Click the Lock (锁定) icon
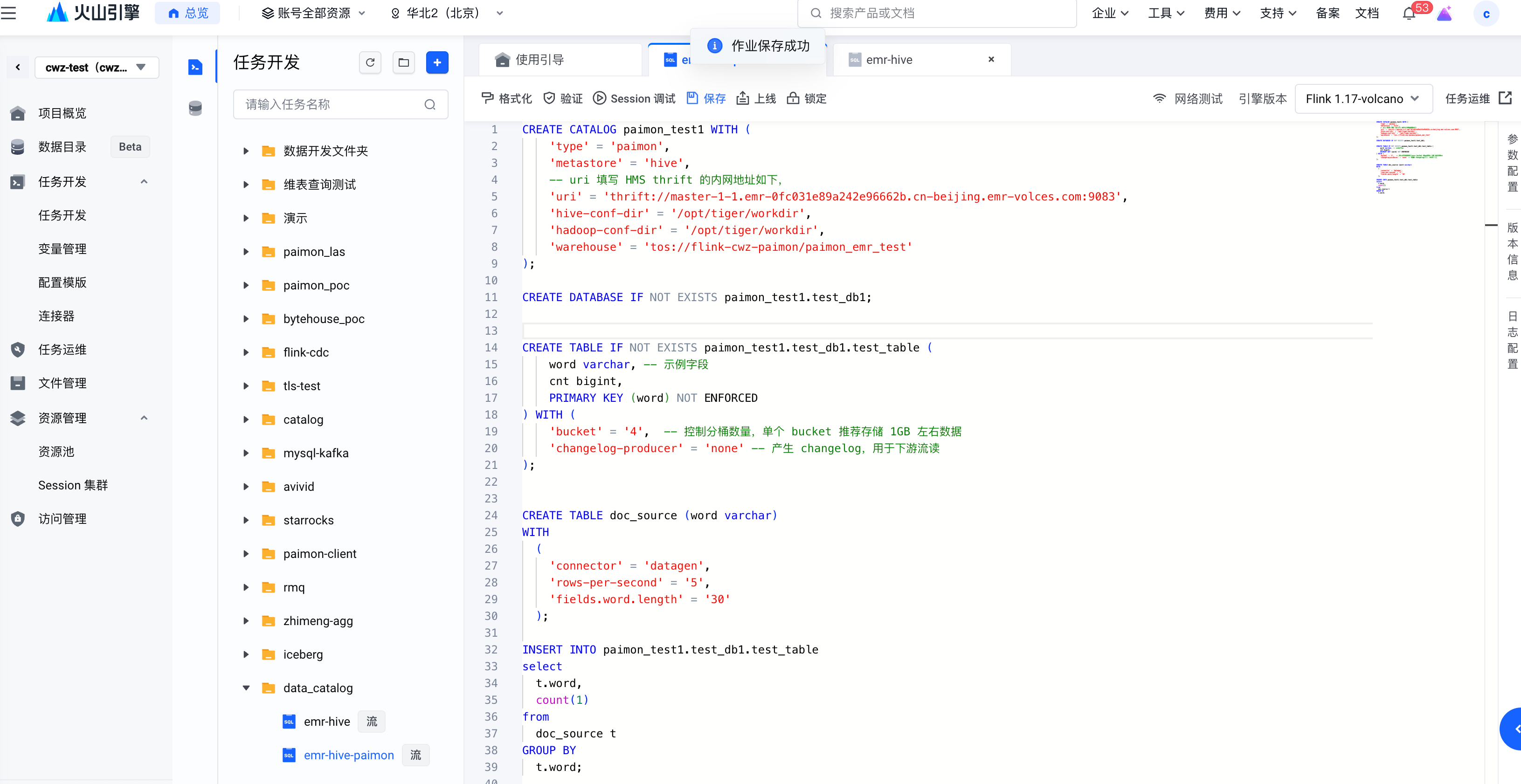 pyautogui.click(x=793, y=98)
